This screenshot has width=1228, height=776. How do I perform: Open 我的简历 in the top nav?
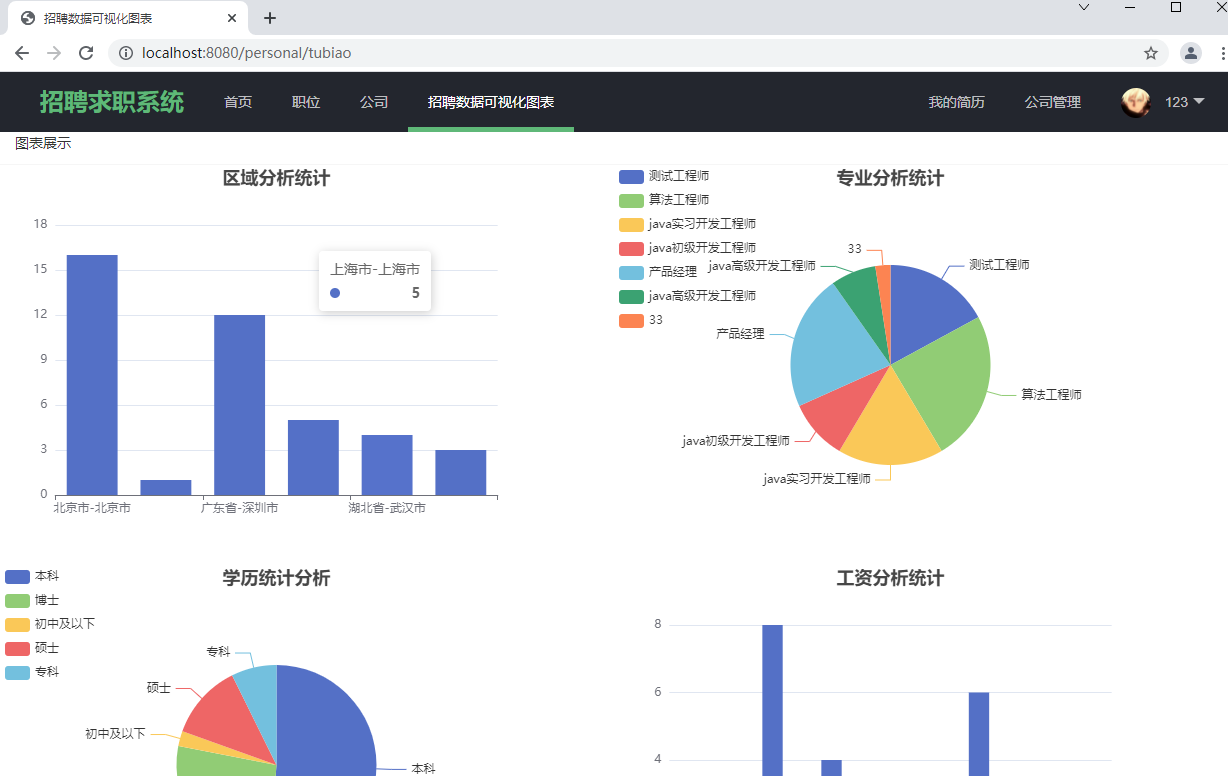coord(956,102)
